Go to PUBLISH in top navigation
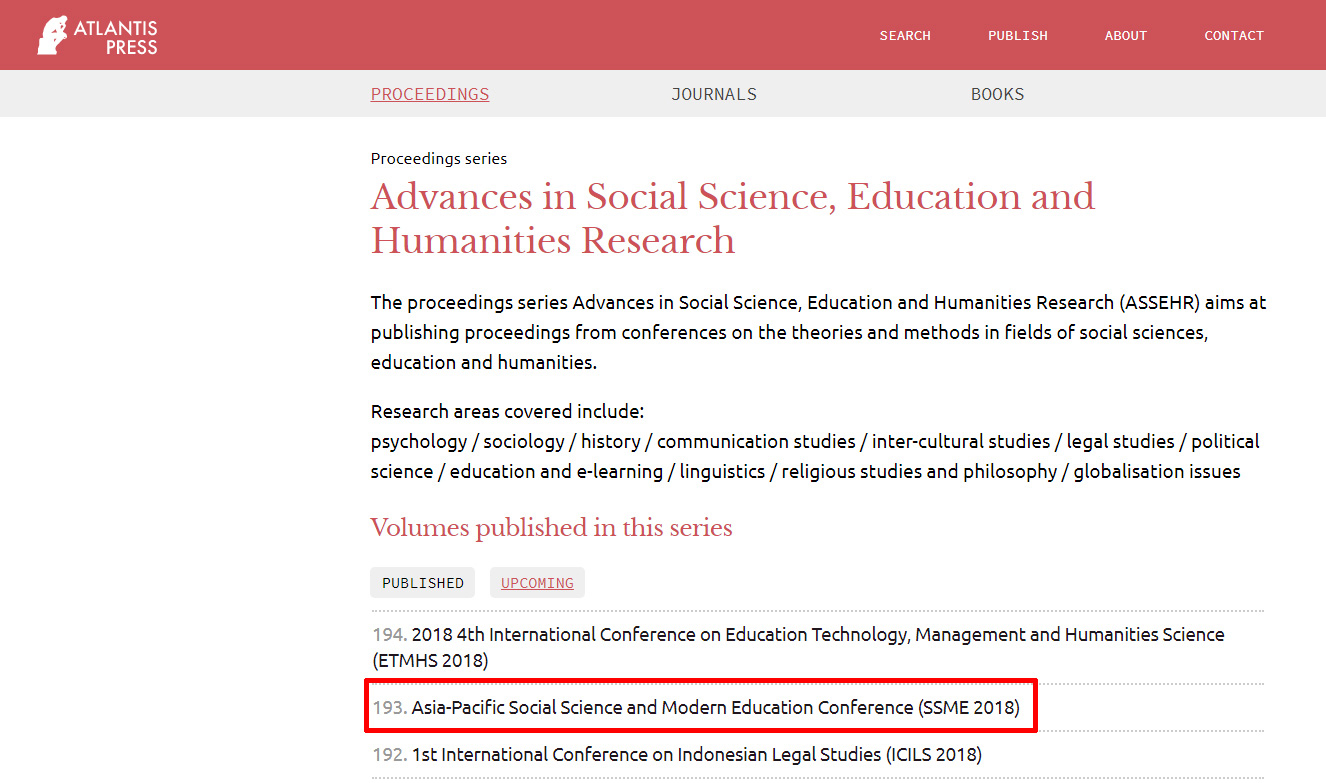Viewport: 1326px width, 783px height. pyautogui.click(x=1017, y=36)
